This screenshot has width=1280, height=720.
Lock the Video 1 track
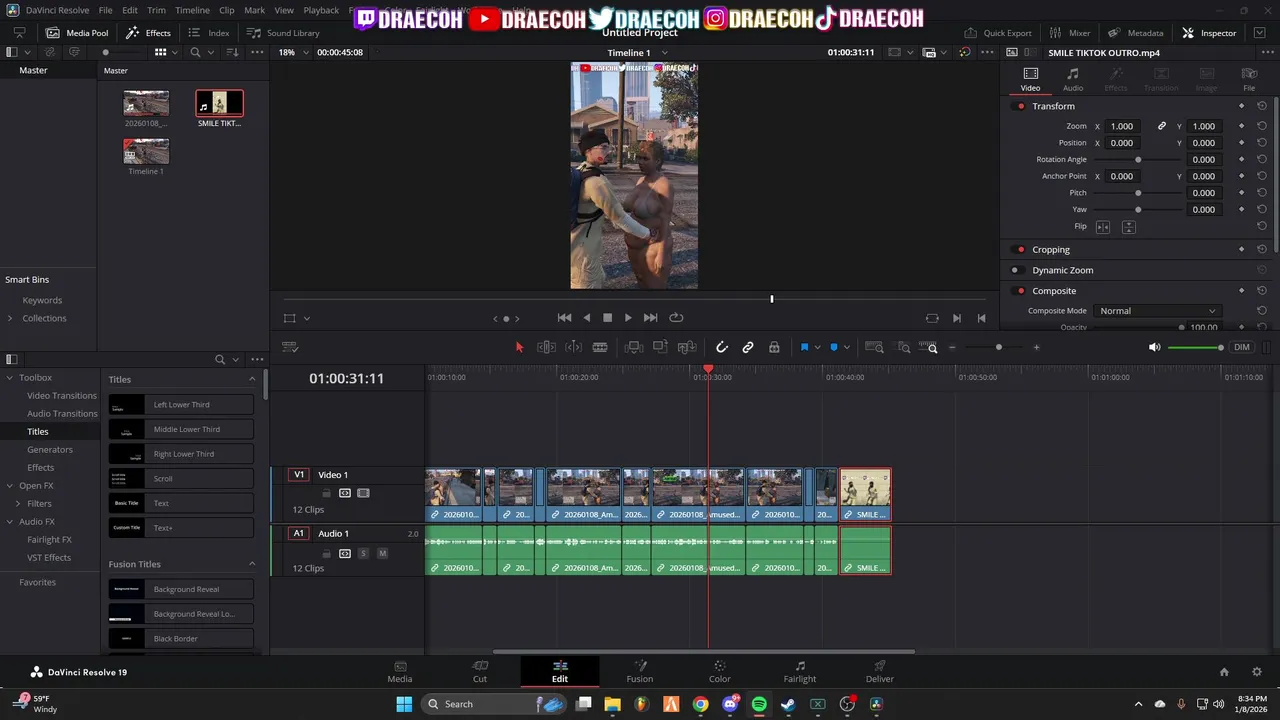coord(326,493)
